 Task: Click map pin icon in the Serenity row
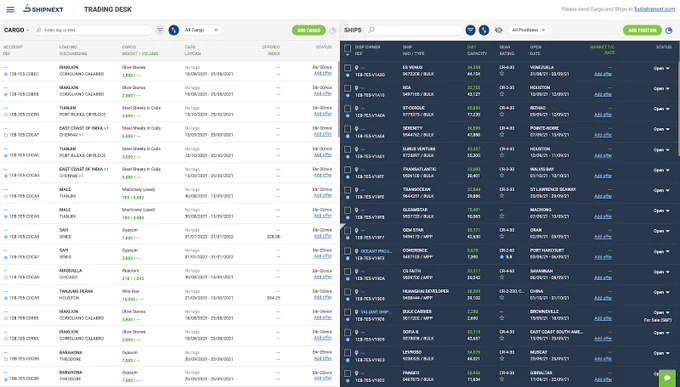pos(356,129)
